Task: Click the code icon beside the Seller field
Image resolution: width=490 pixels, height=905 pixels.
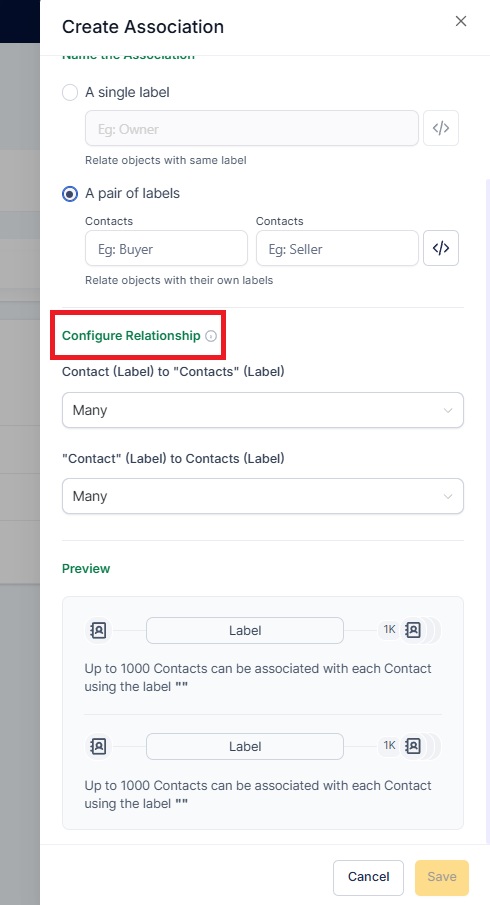Action: coord(441,248)
